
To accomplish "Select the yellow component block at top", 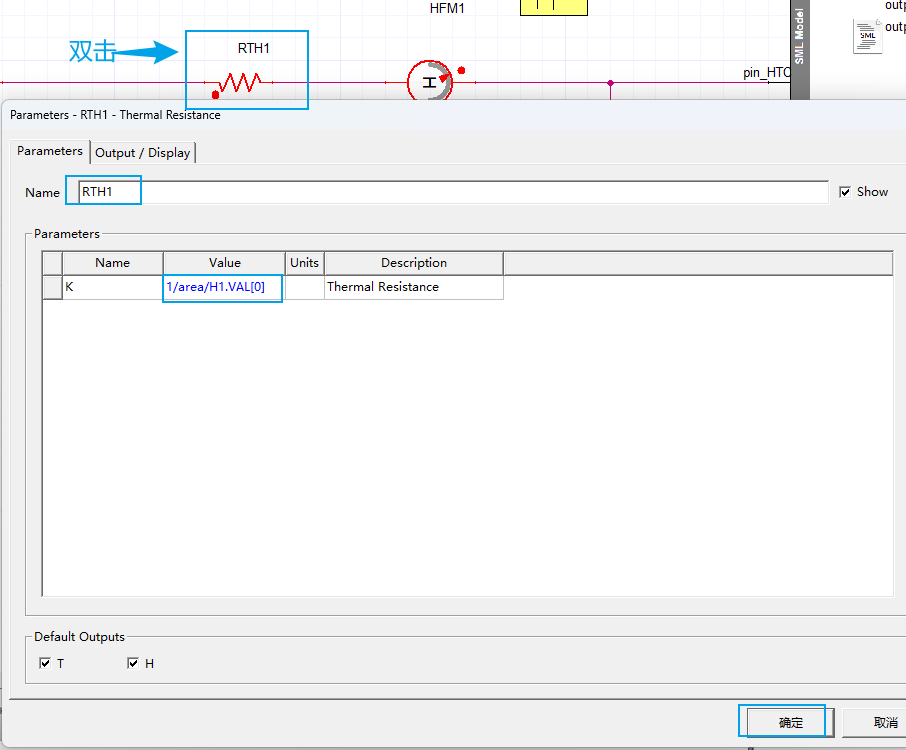I will coord(553,8).
